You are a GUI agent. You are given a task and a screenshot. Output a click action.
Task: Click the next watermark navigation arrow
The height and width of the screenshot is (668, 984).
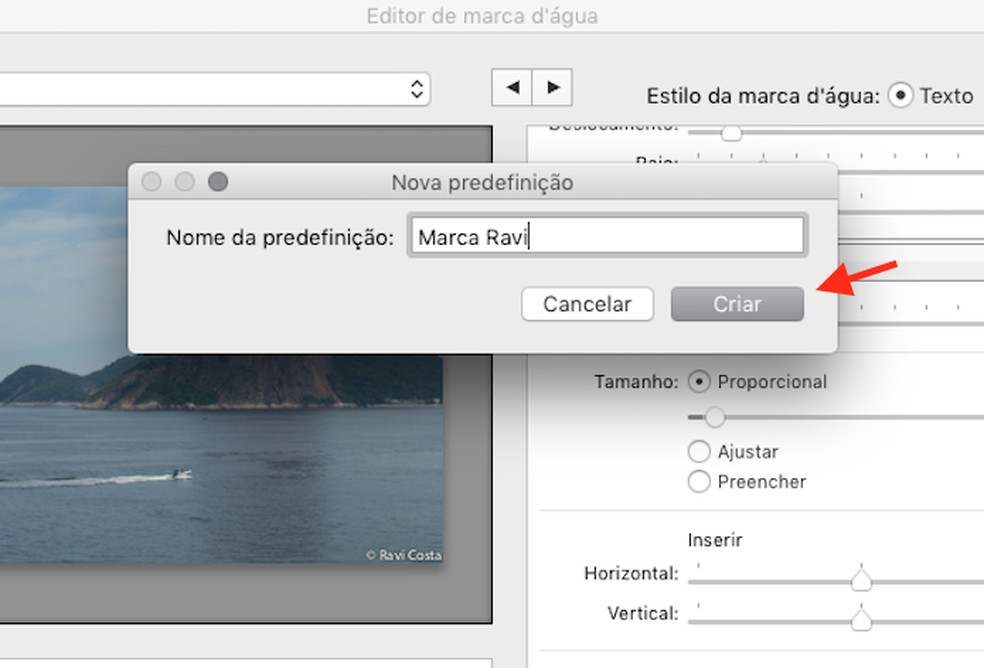(554, 88)
